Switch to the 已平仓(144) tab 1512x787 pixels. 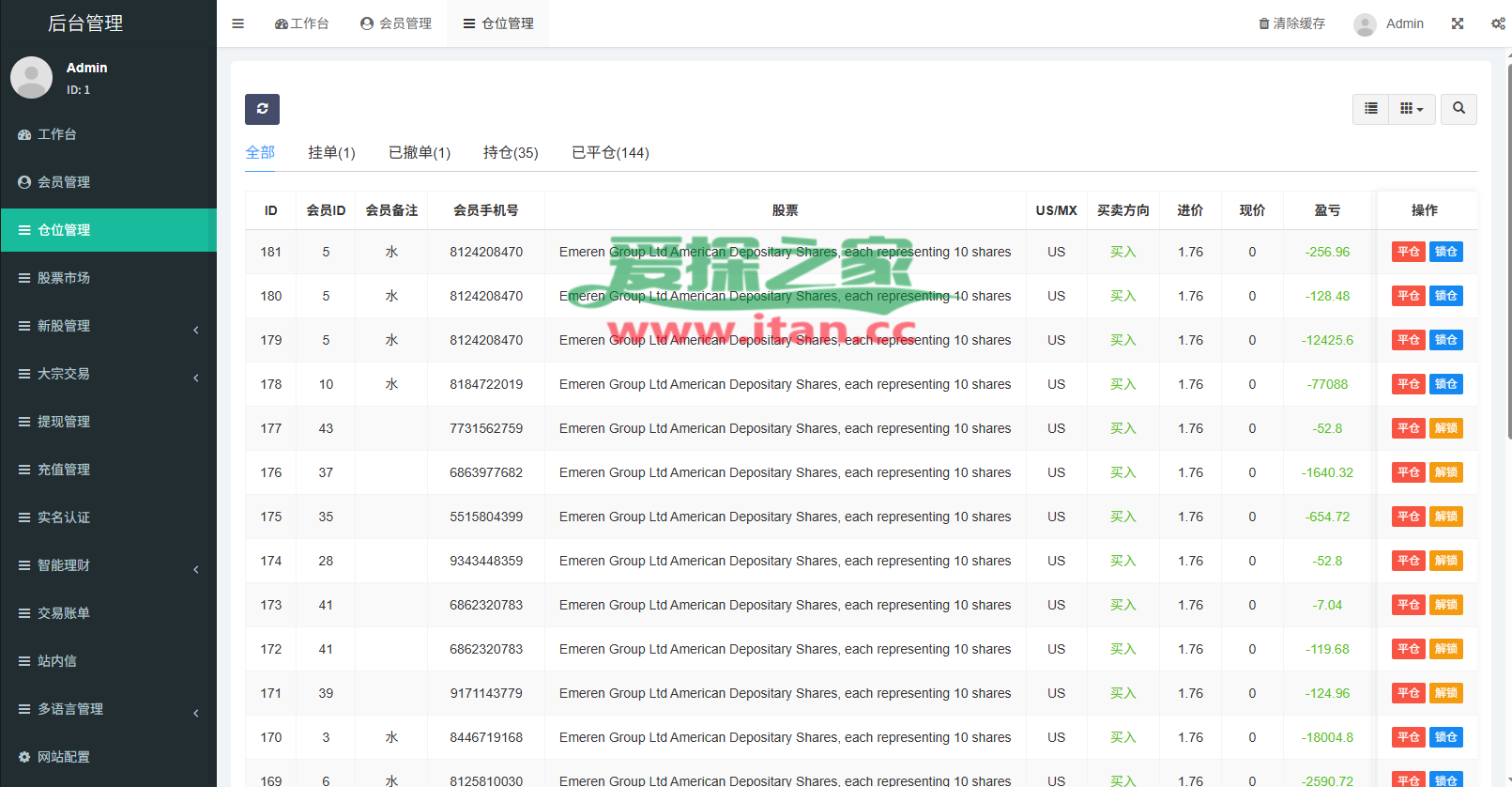610,152
